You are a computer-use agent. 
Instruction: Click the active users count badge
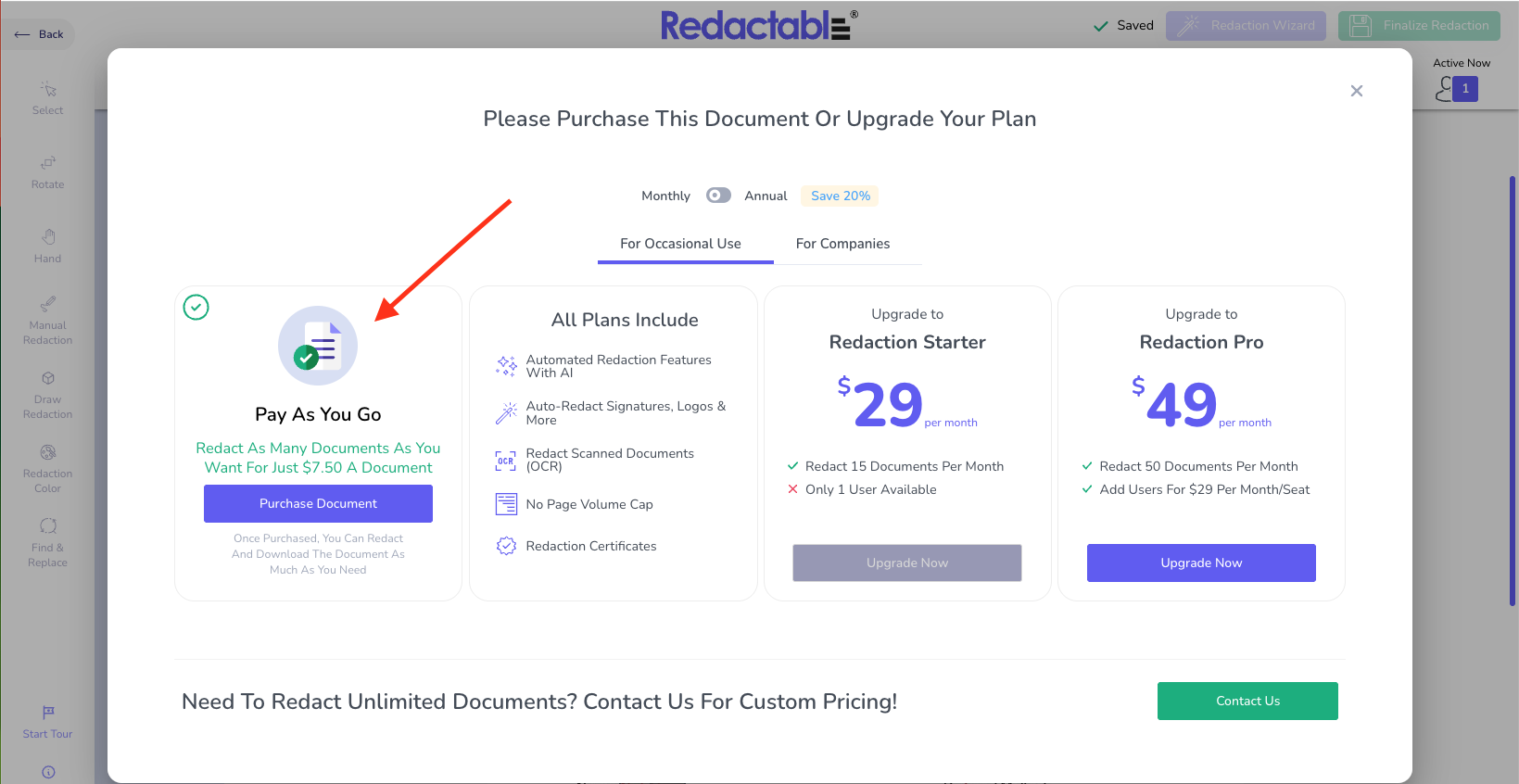(1465, 89)
